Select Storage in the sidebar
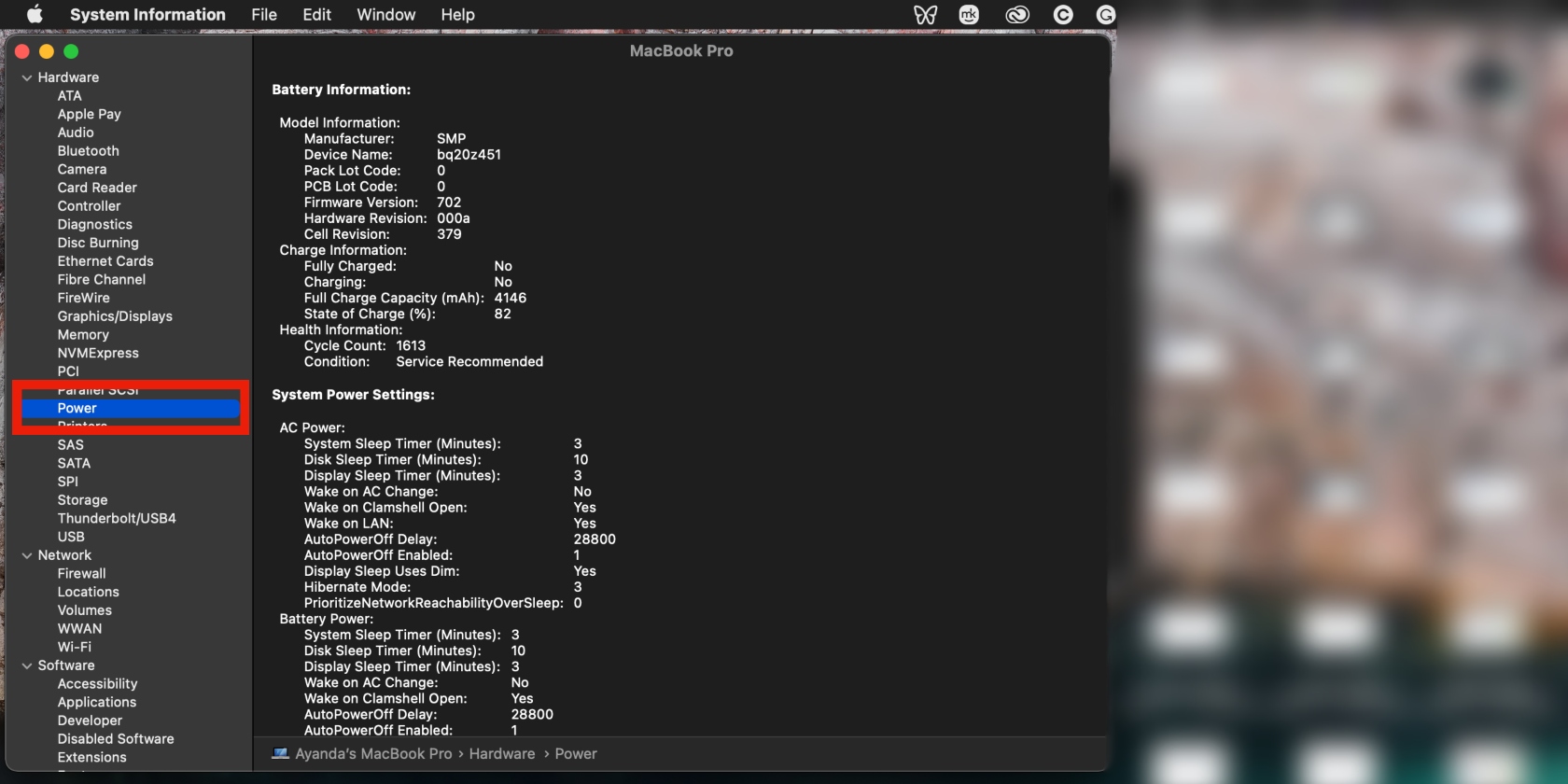1568x784 pixels. tap(83, 499)
